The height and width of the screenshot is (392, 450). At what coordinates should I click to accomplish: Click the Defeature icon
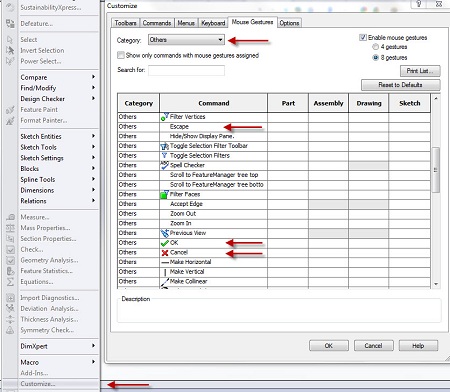[10, 24]
